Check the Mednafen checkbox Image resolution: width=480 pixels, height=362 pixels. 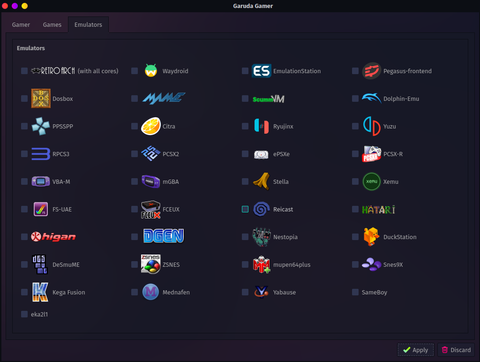click(134, 292)
